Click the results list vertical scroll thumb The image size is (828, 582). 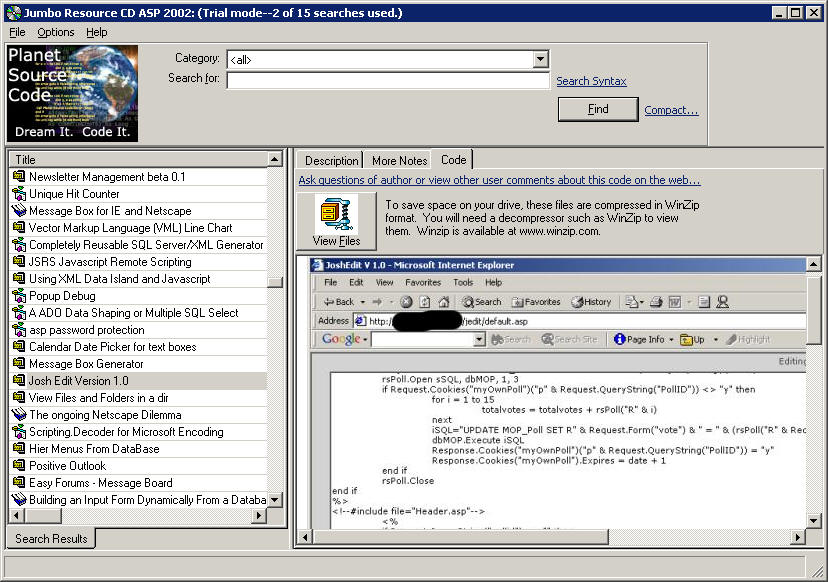coord(275,283)
